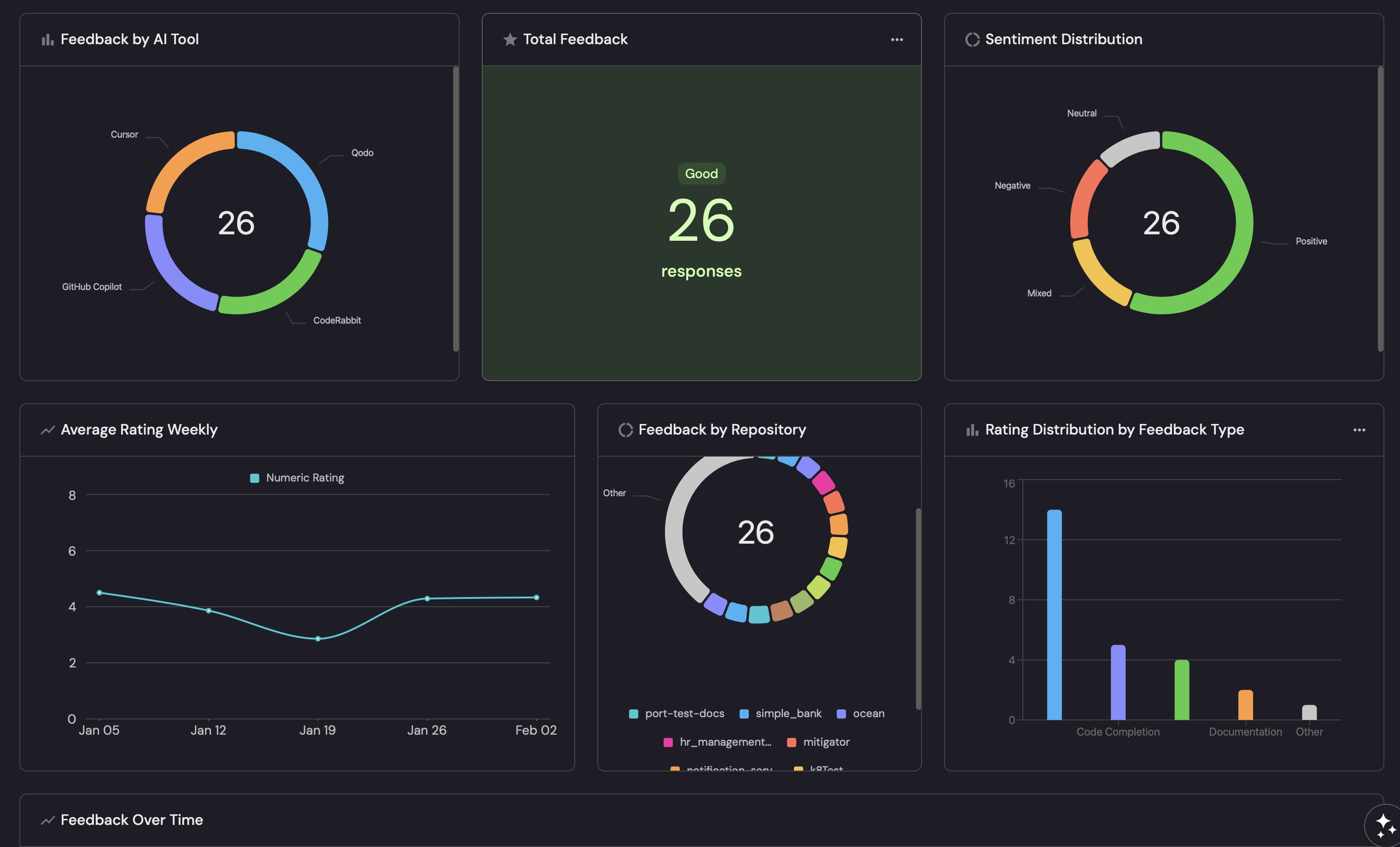The height and width of the screenshot is (847, 1400).
Task: Click the line chart icon beside Average Rating Weekly
Action: pos(48,429)
